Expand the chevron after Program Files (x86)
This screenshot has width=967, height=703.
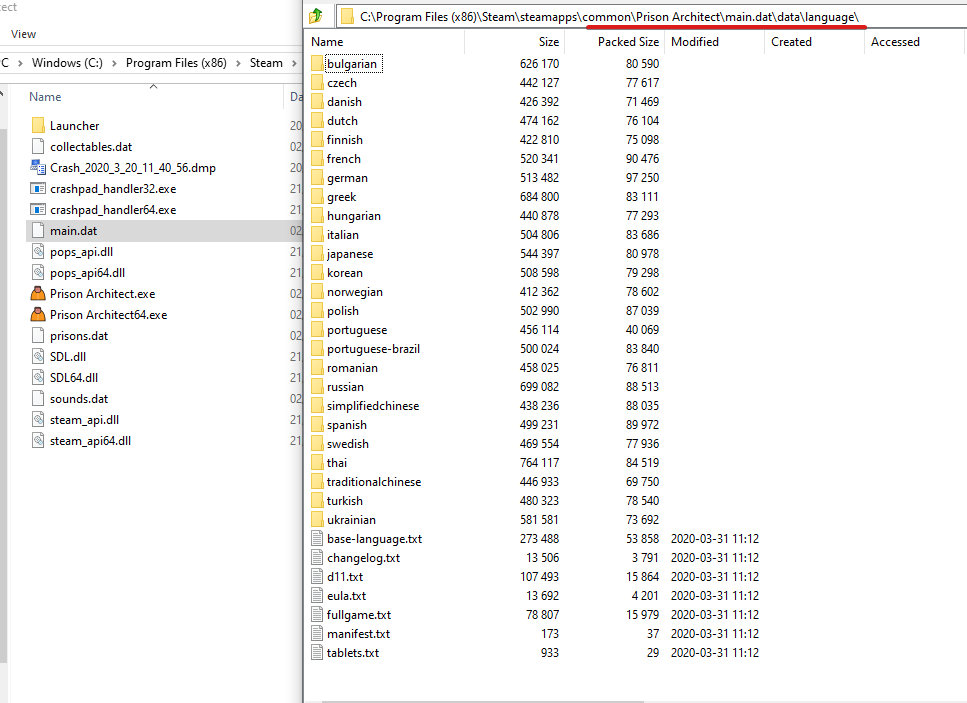(x=238, y=63)
